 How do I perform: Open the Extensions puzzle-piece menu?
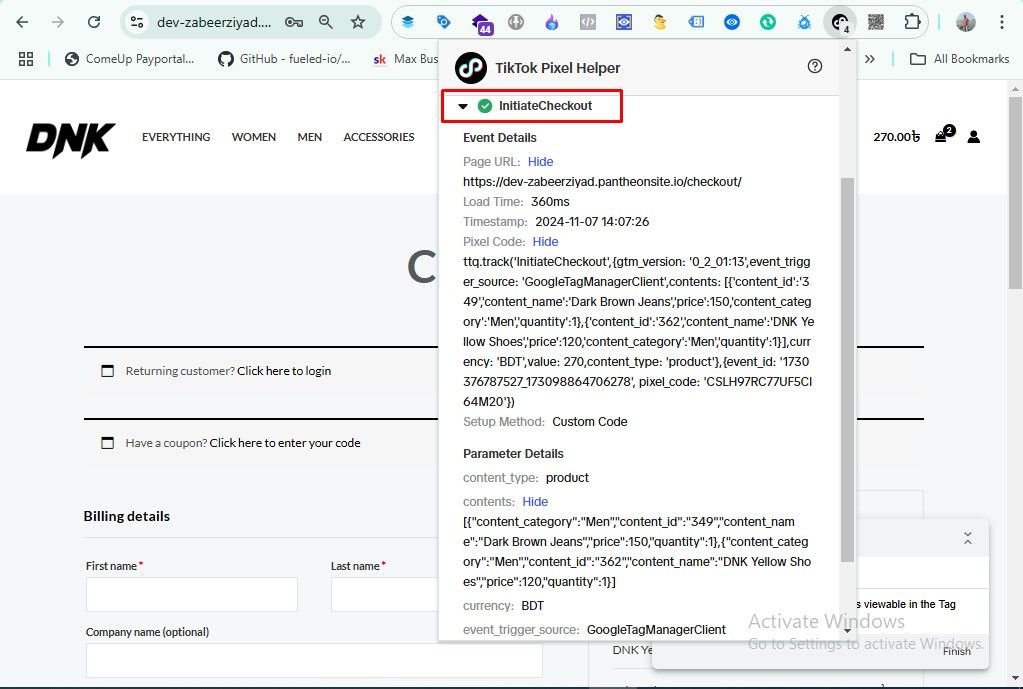[x=912, y=22]
